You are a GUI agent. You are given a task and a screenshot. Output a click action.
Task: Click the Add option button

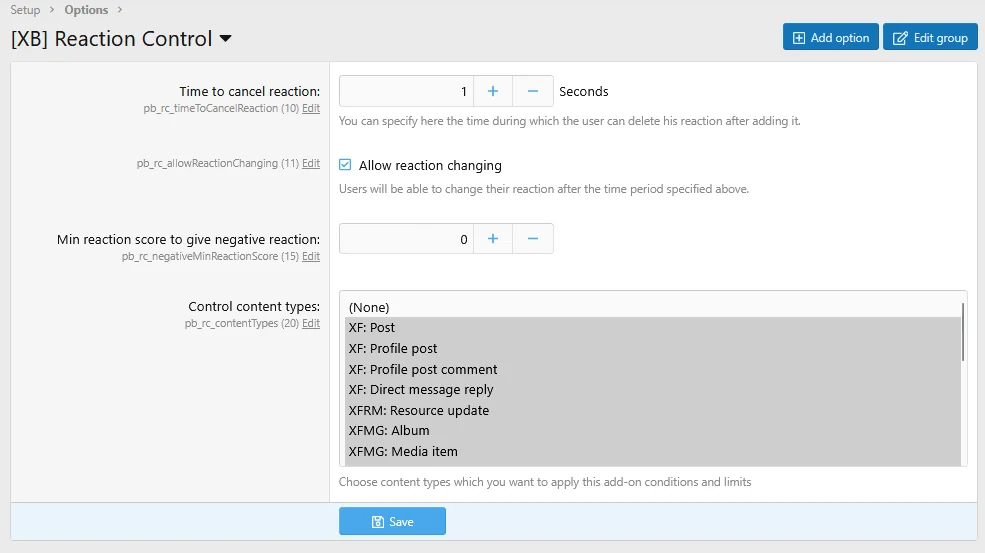[x=830, y=38]
